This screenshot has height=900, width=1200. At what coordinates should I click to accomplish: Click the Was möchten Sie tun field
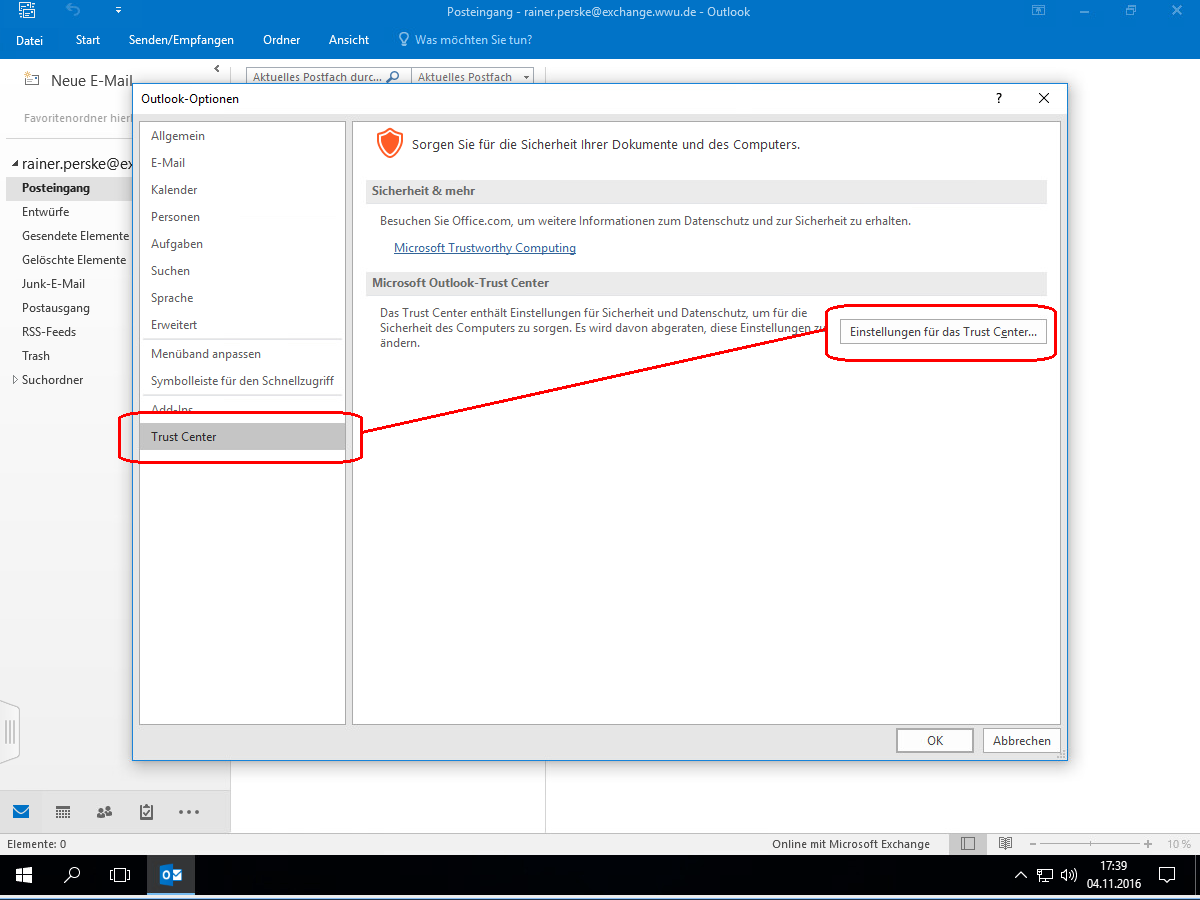coord(472,40)
